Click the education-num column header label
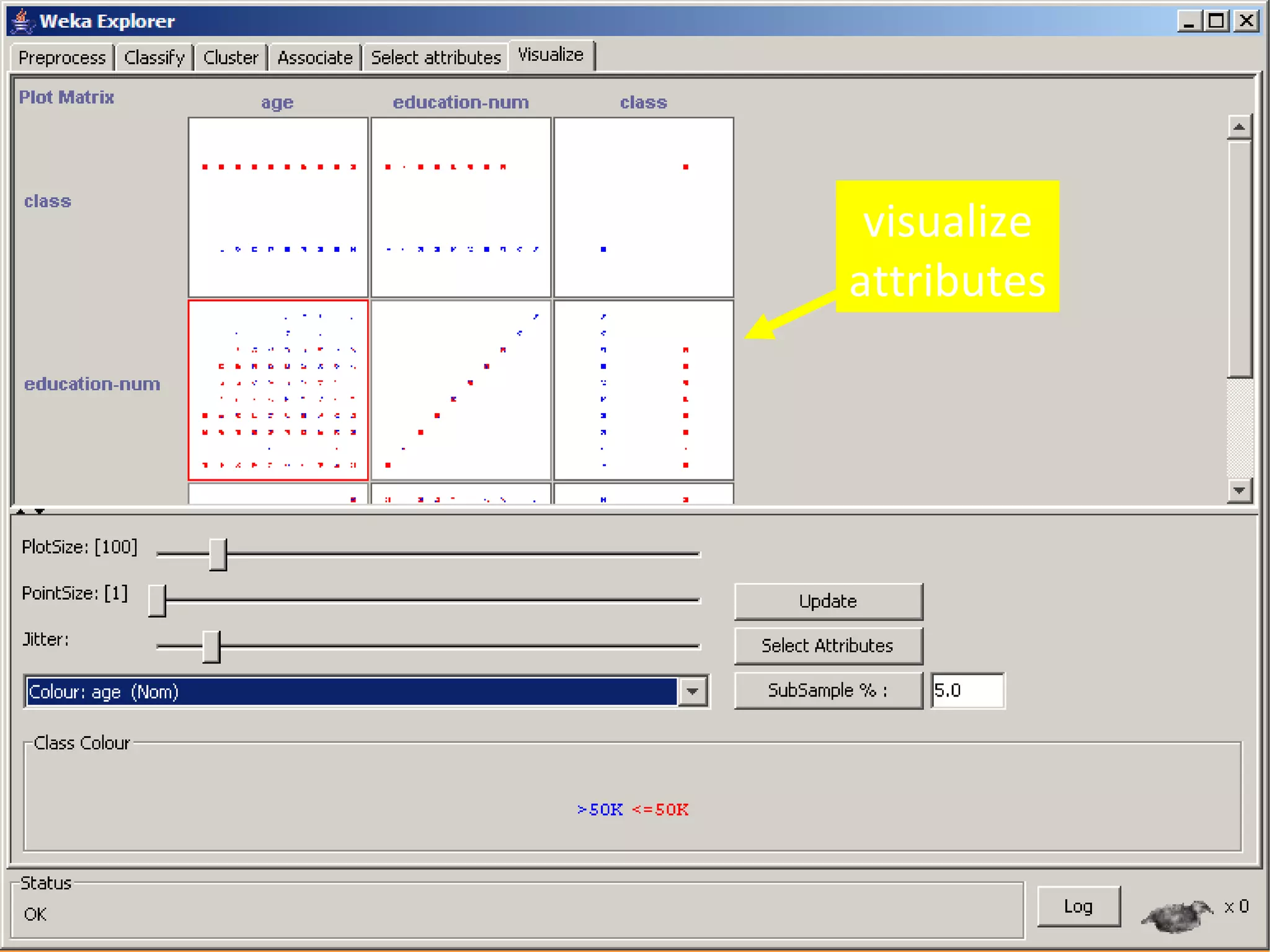Viewport: 1270px width, 952px height. pyautogui.click(x=461, y=102)
